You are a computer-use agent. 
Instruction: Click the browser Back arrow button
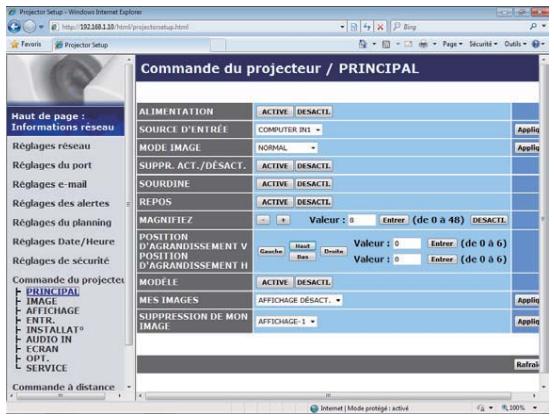tap(14, 27)
